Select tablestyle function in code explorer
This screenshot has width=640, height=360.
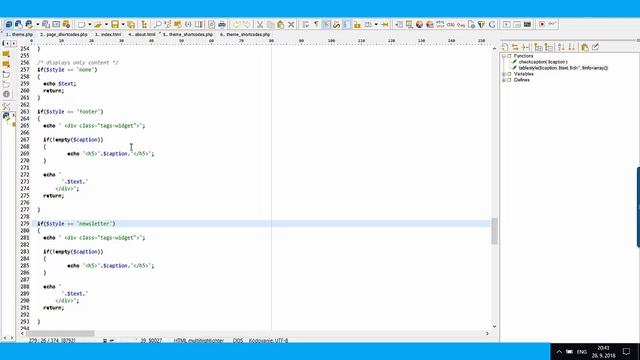pos(563,68)
